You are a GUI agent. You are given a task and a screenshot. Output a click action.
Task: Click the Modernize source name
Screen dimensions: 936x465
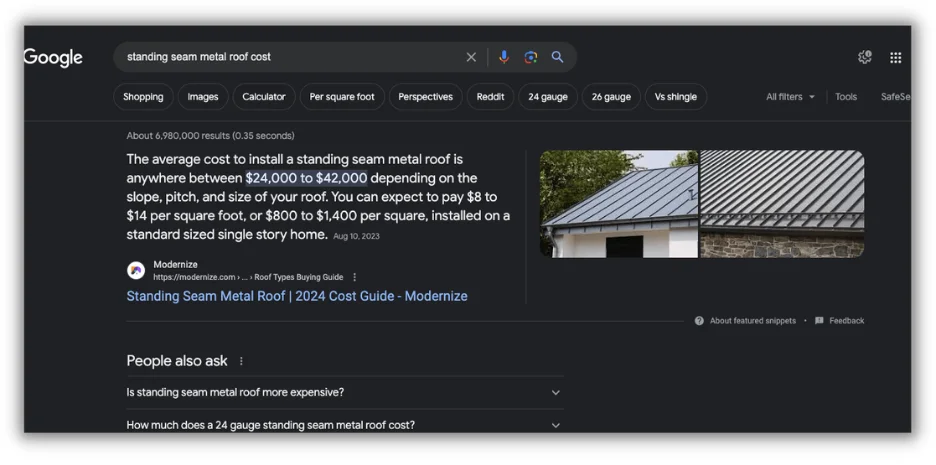(176, 264)
